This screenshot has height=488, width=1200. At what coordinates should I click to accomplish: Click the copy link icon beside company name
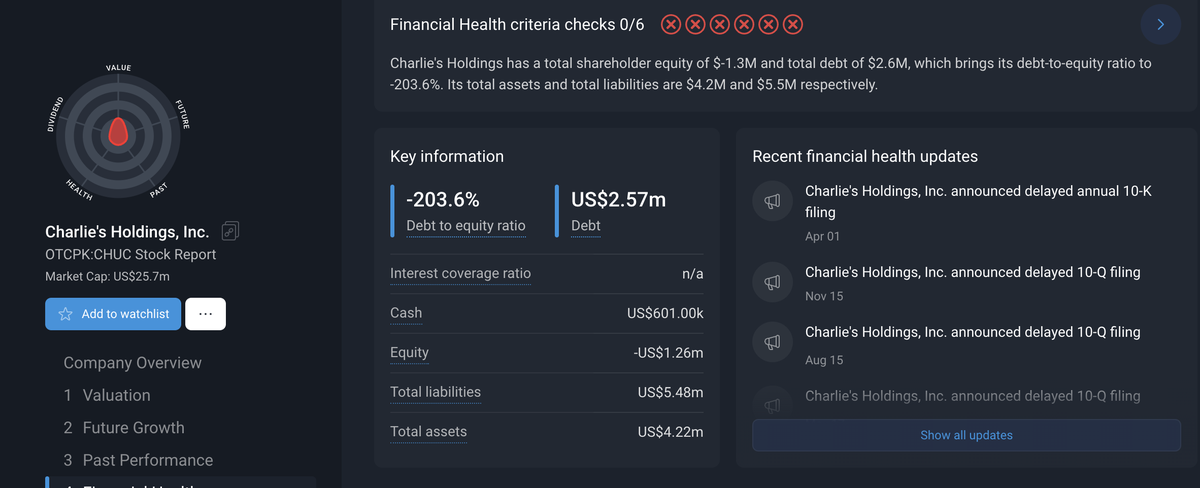click(230, 231)
